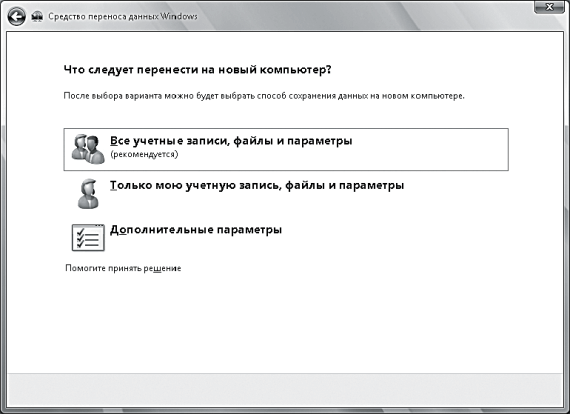The width and height of the screenshot is (570, 414).
Task: Select the two-users icon for all accounts
Action: [x=88, y=149]
